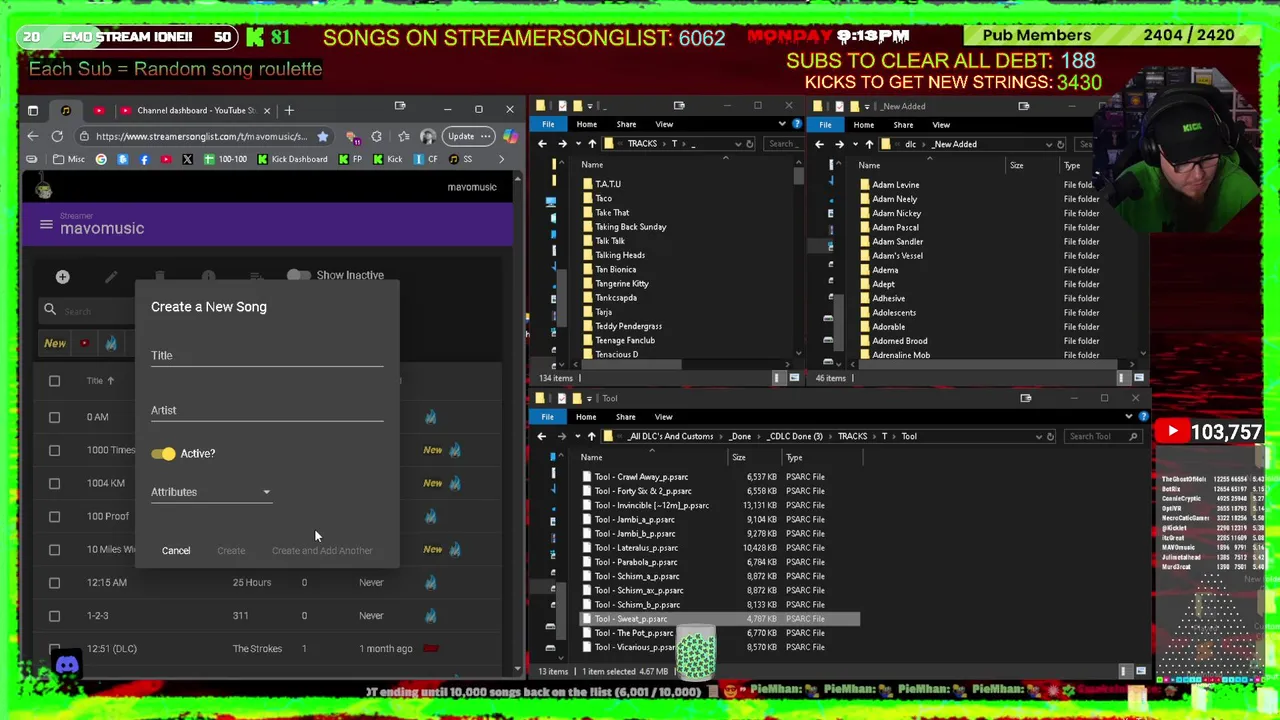Open the hamburger menu beside mavomusic
Image resolution: width=1280 pixels, height=720 pixels.
tap(46, 225)
